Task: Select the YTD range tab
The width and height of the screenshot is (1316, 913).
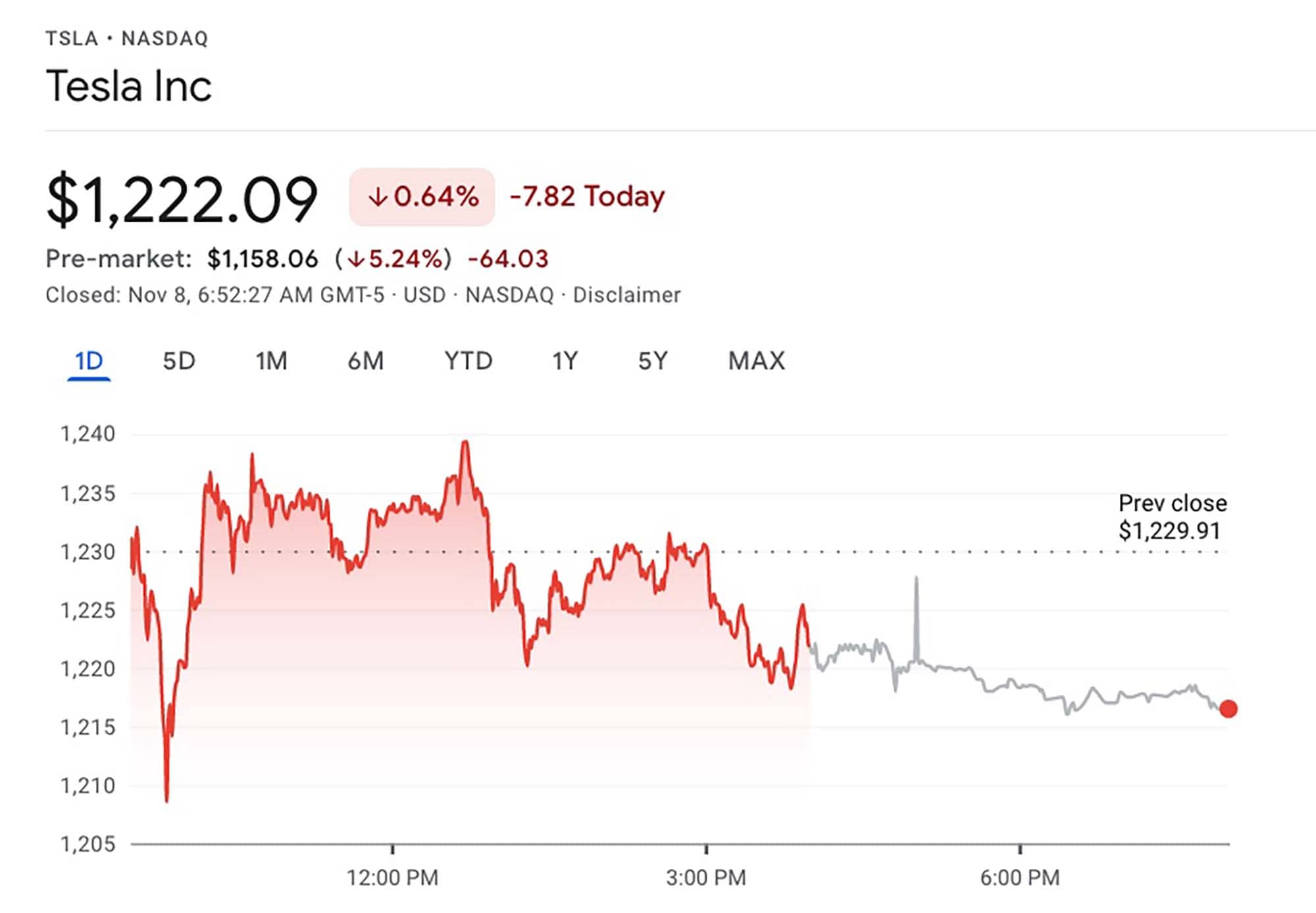Action: pos(468,361)
